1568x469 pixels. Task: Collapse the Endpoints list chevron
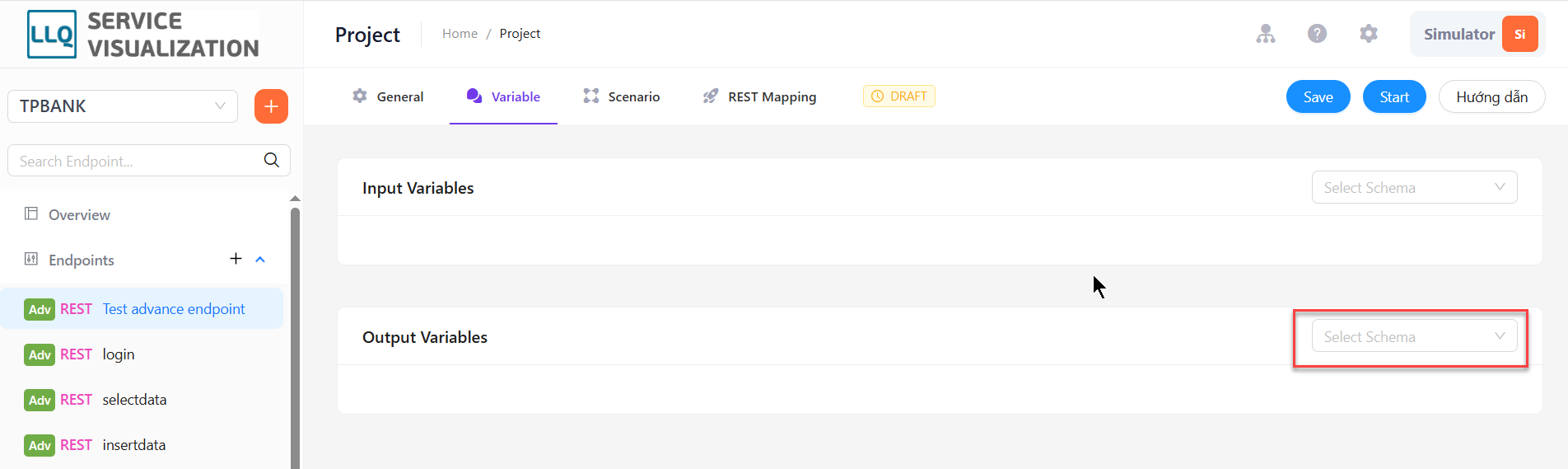(x=260, y=259)
